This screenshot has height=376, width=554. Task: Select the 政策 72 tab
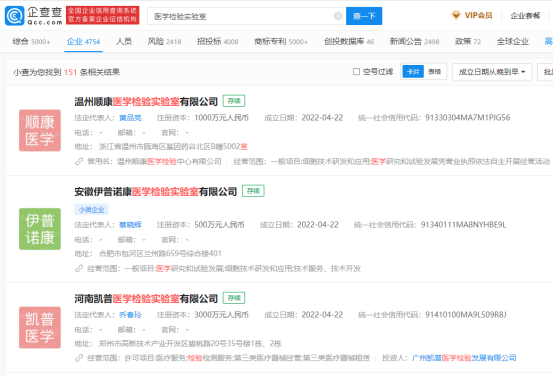(x=468, y=42)
